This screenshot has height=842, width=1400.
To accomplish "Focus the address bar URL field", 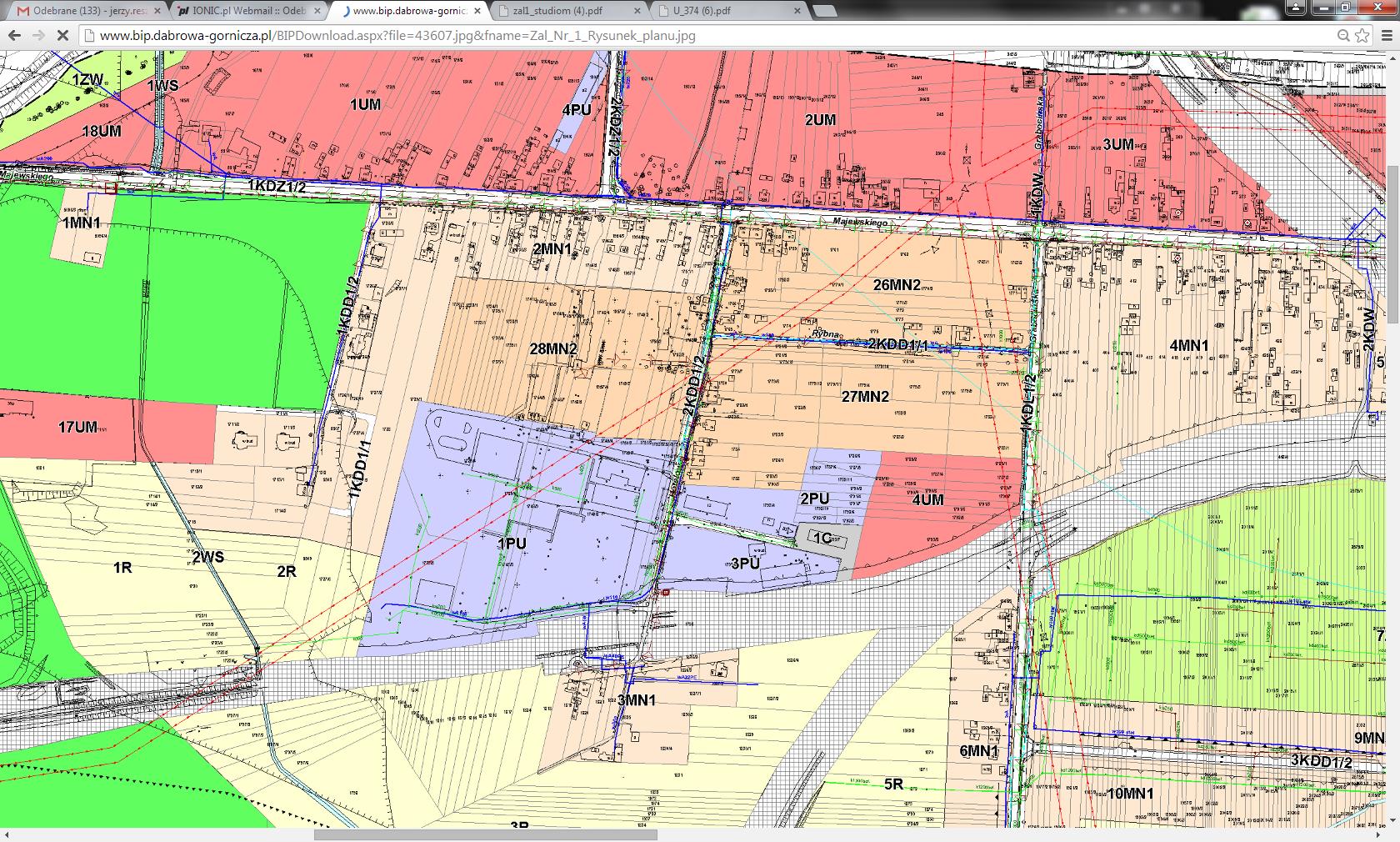I will [x=708, y=36].
